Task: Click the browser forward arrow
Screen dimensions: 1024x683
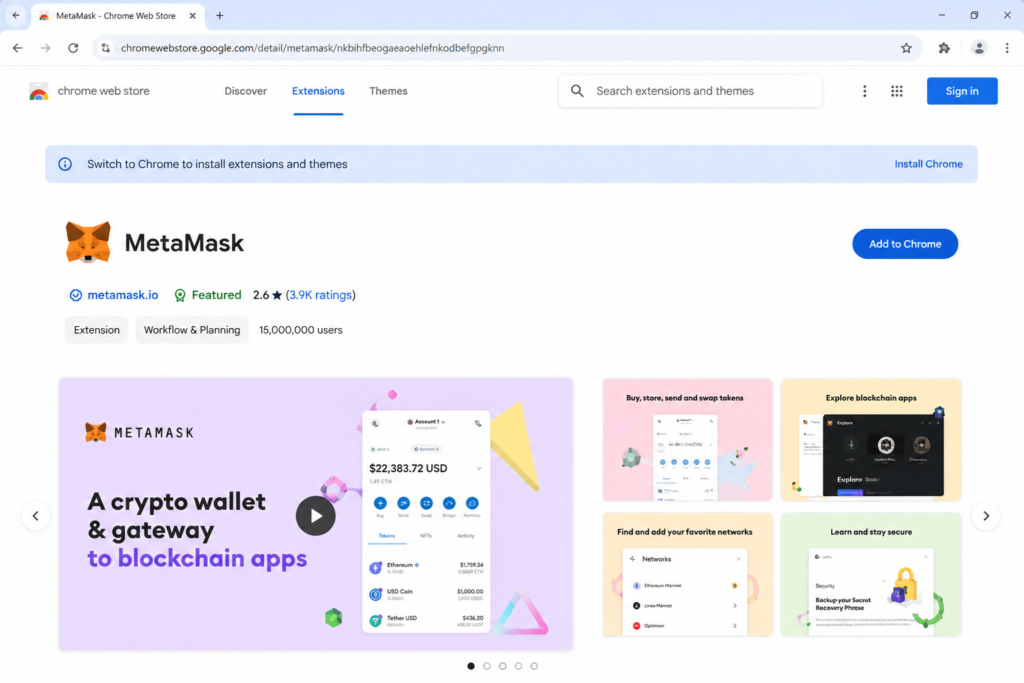Action: pyautogui.click(x=45, y=48)
